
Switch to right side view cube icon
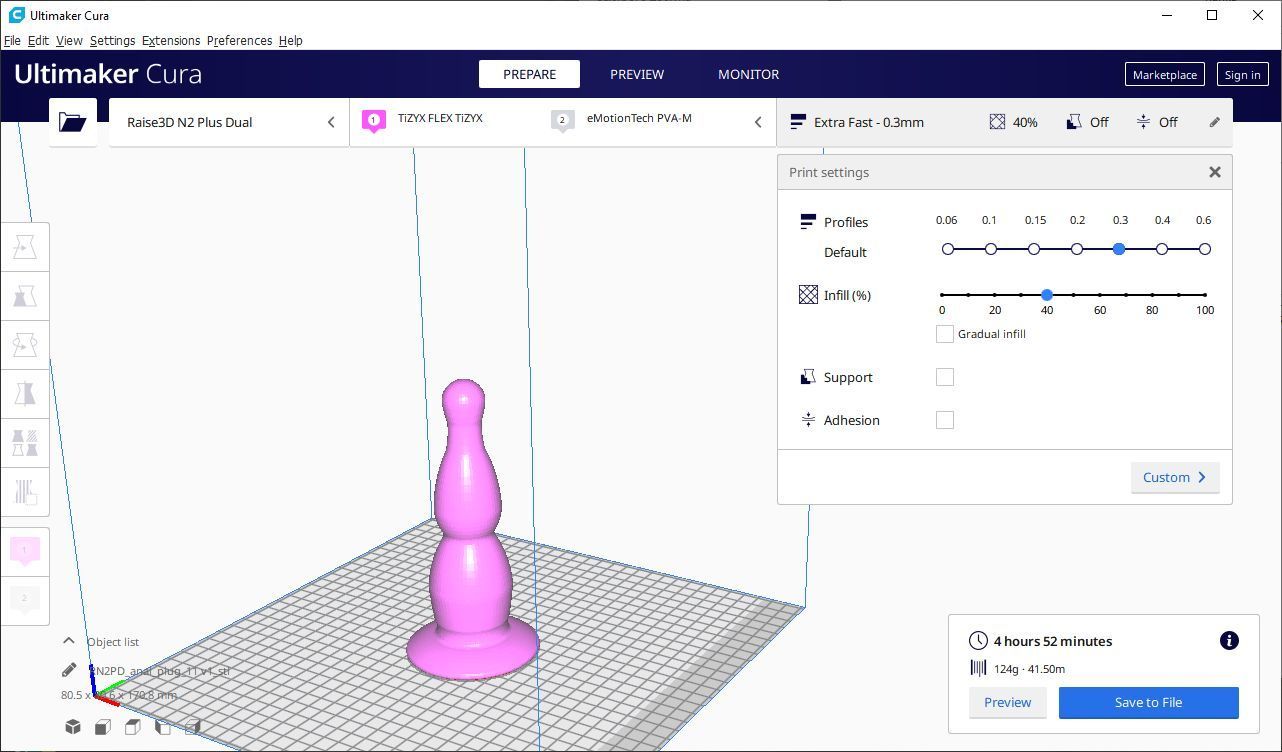[192, 727]
